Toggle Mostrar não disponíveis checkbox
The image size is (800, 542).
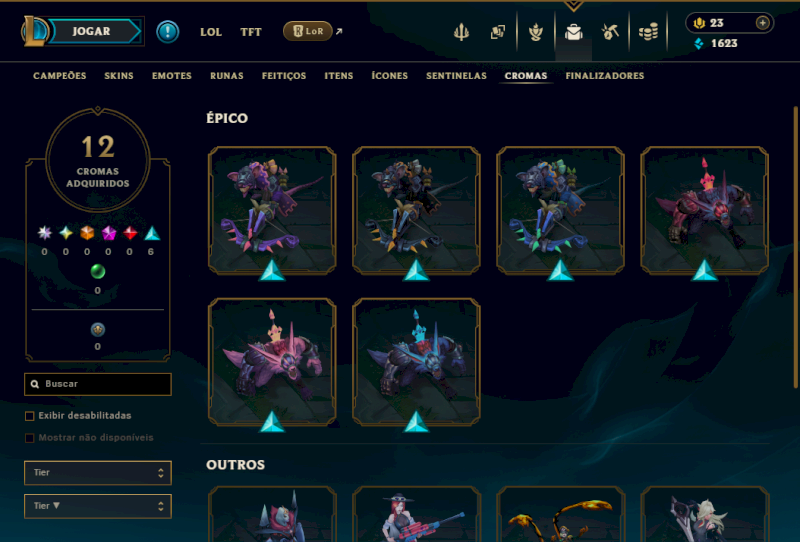[x=30, y=438]
